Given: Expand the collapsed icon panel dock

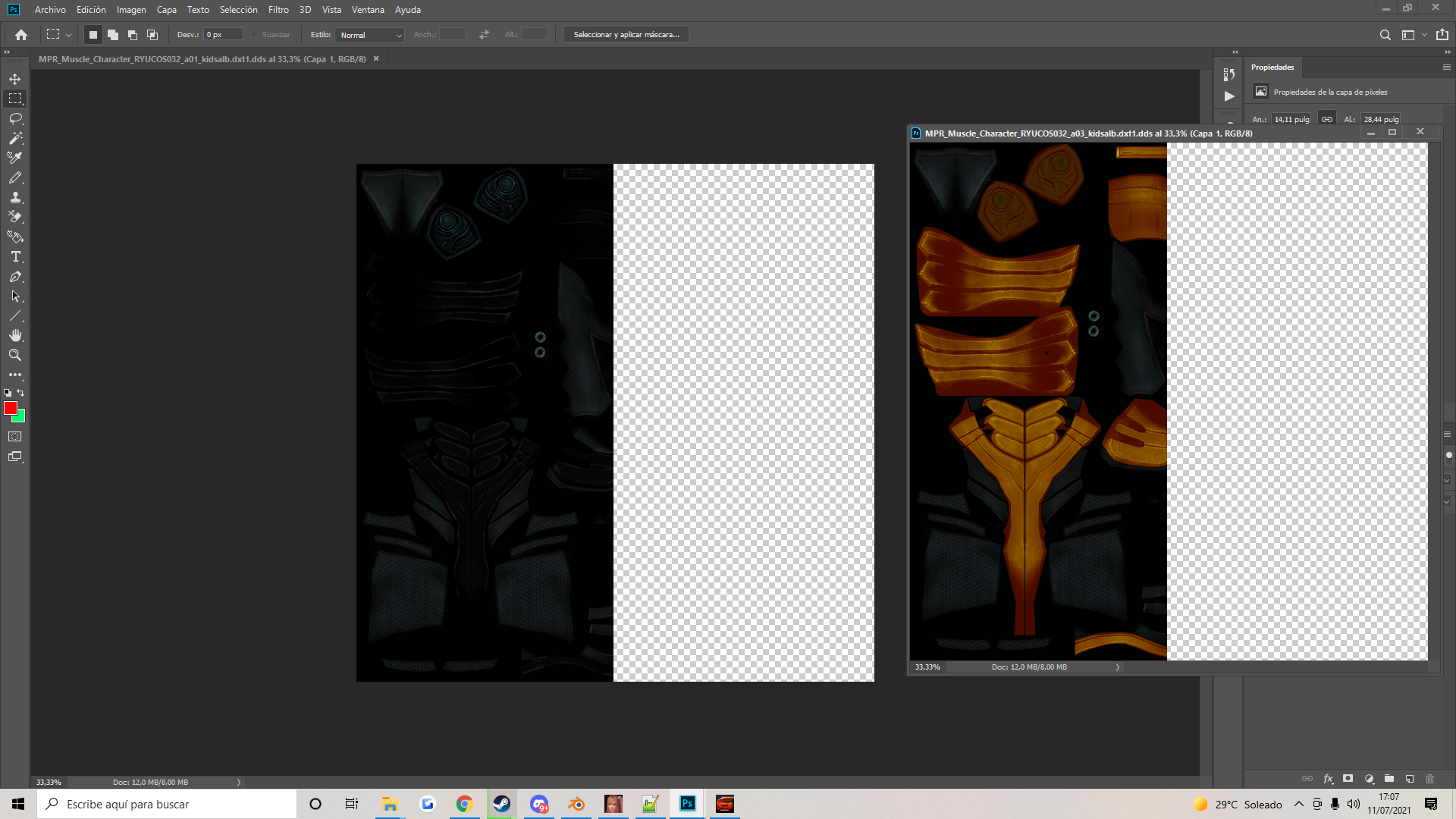Looking at the screenshot, I should click(x=1235, y=52).
